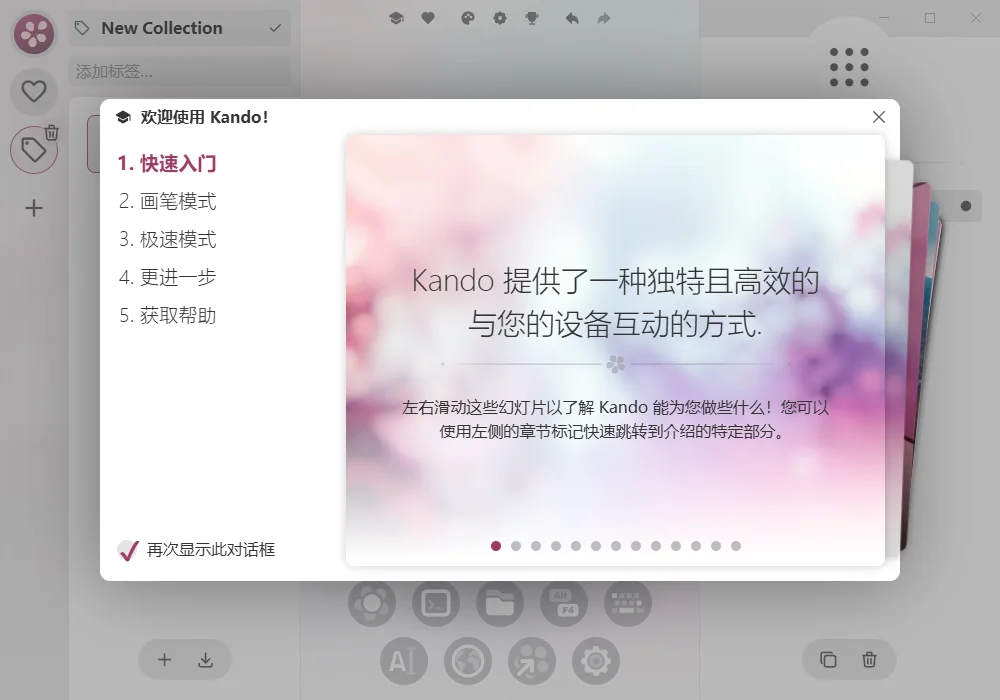Pick the submenu flower item type
The image size is (1000, 700).
[x=372, y=602]
